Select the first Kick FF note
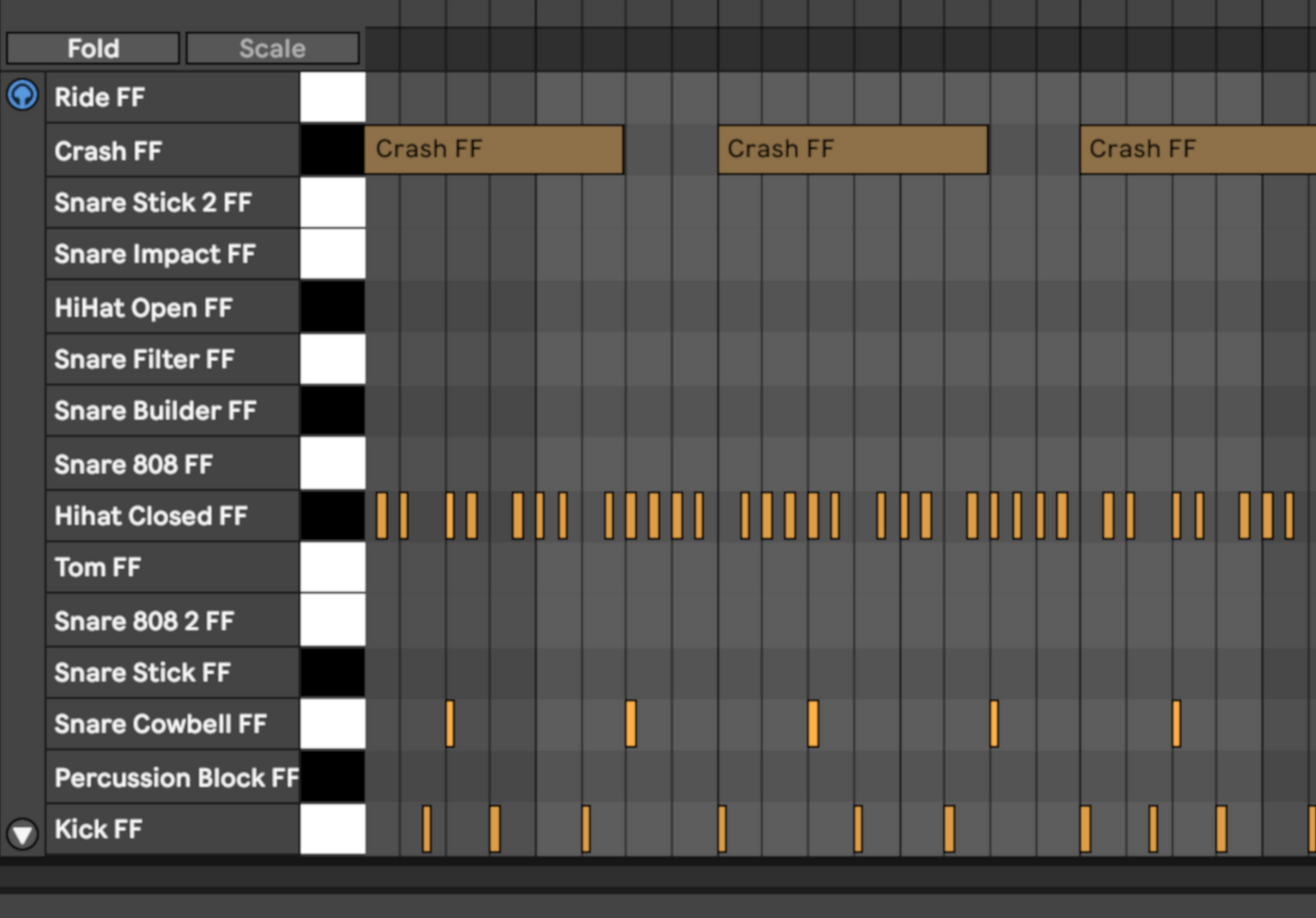This screenshot has width=1316, height=918. (426, 829)
